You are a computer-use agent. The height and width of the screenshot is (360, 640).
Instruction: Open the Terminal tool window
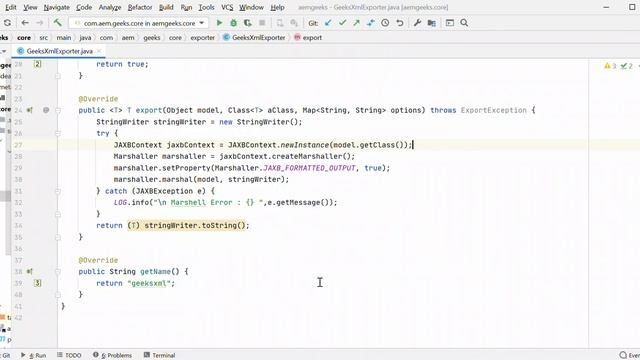pyautogui.click(x=160, y=356)
